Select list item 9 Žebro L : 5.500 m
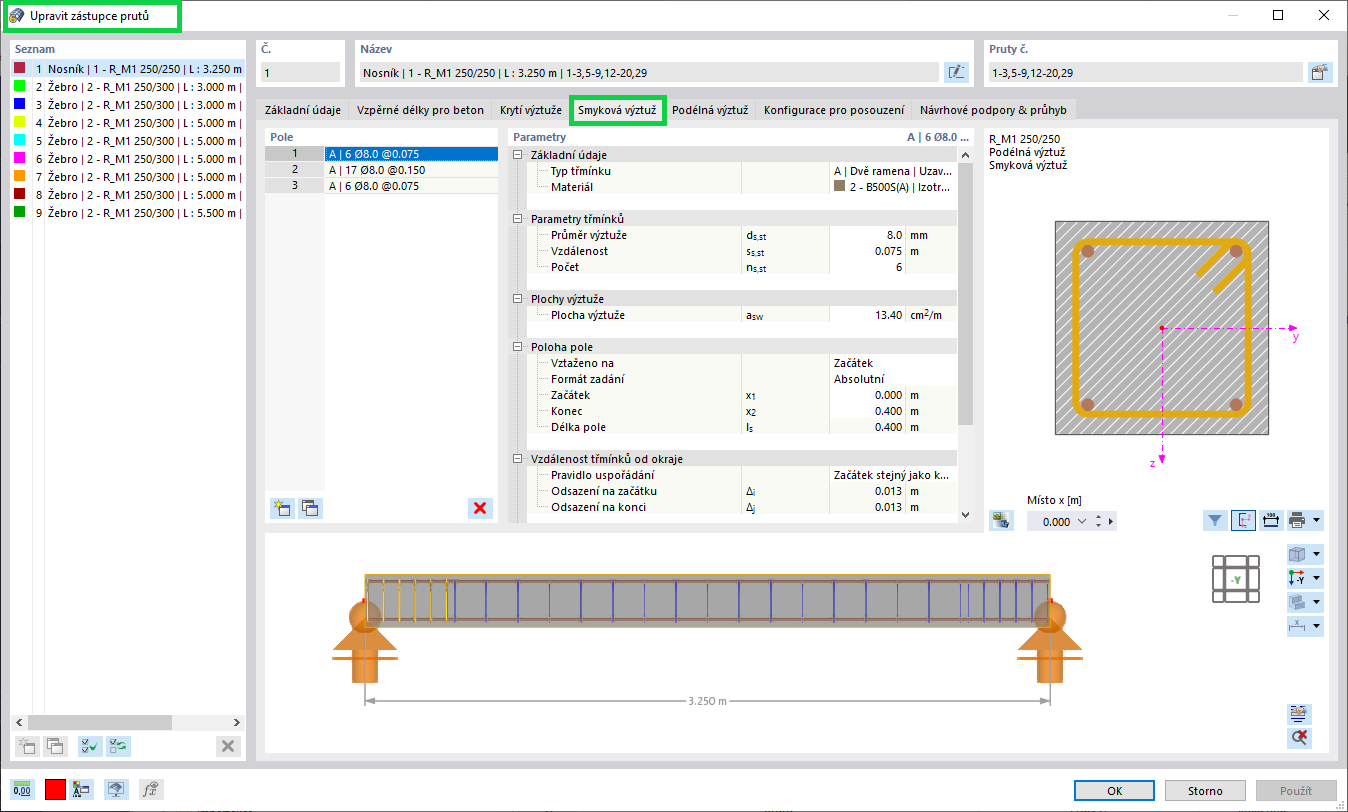Viewport: 1348px width, 812px height. [128, 213]
